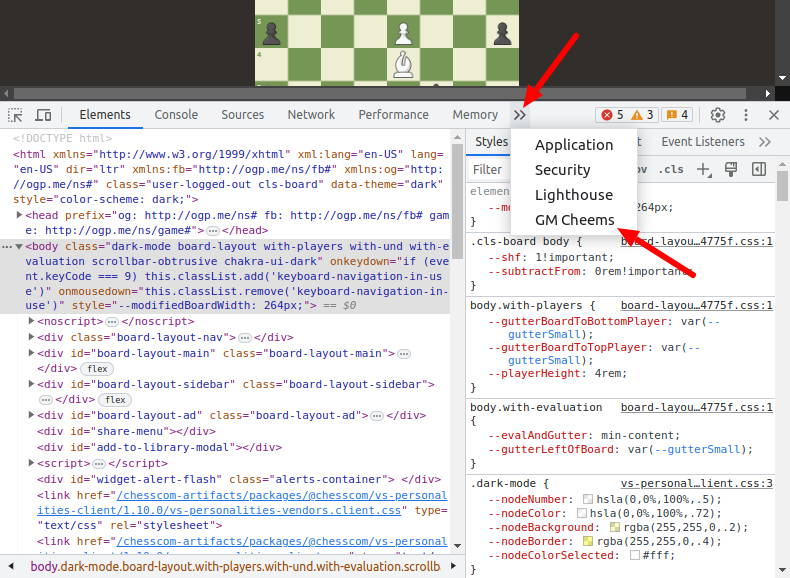Click the yellow warnings count badge
The image size is (790, 578).
point(642,115)
